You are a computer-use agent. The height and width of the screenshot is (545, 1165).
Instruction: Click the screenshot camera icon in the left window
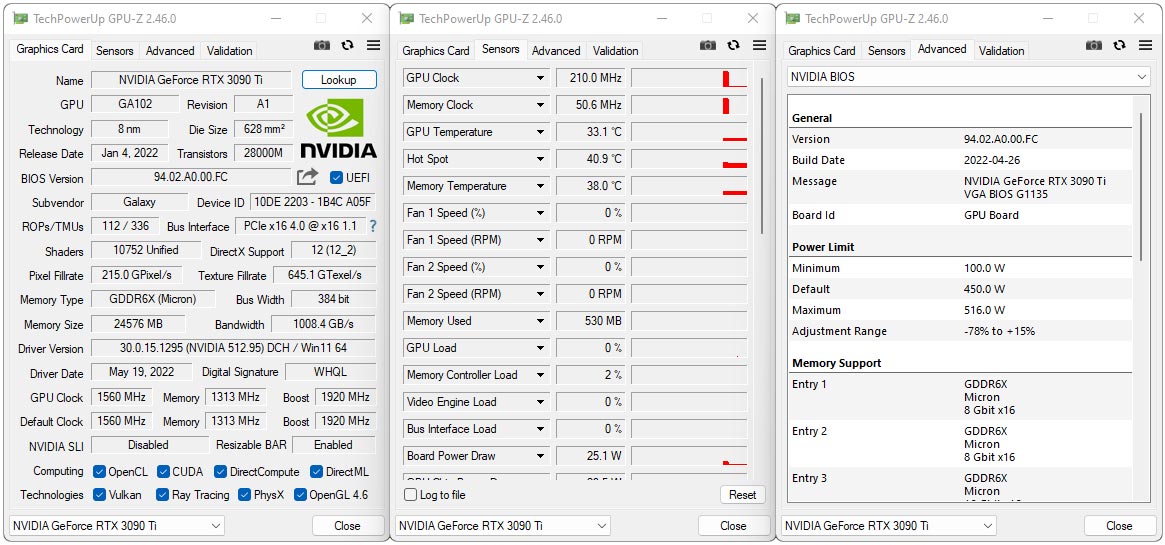[x=322, y=45]
